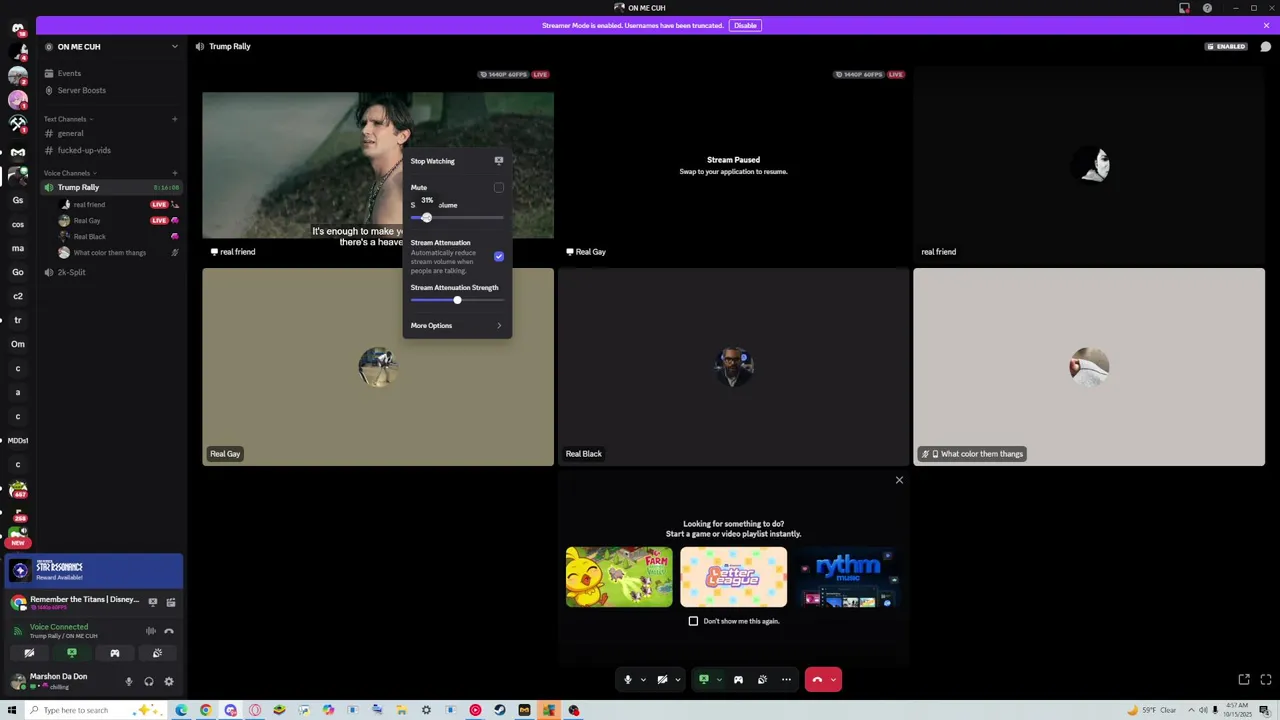Create a voice channel with plus icon
The width and height of the screenshot is (1280, 720).
tap(174, 173)
